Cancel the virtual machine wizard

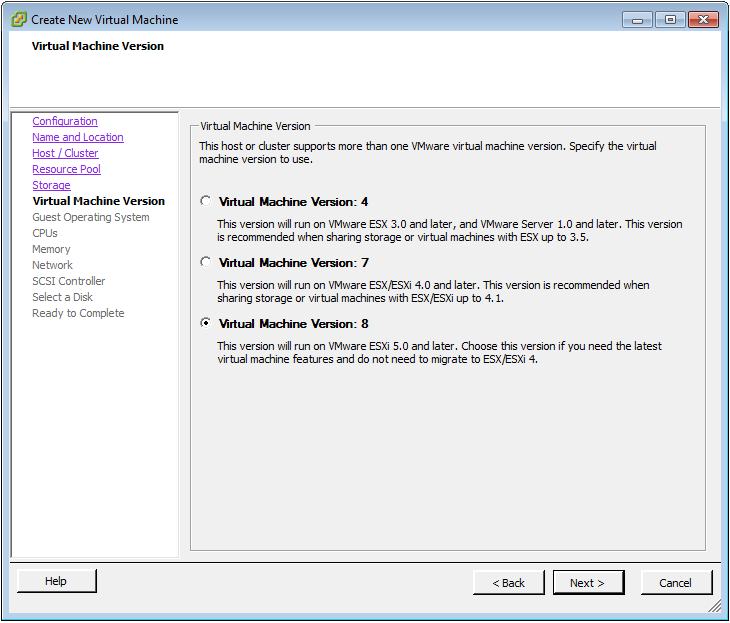point(676,582)
